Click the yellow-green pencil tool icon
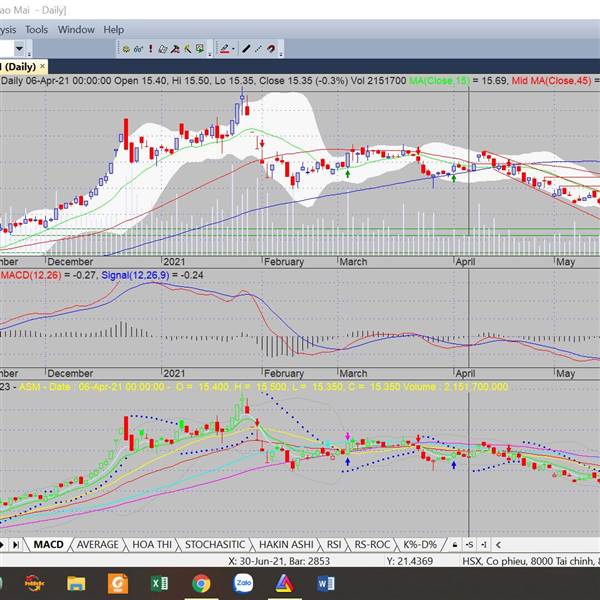This screenshot has height=600, width=600. pyautogui.click(x=188, y=49)
